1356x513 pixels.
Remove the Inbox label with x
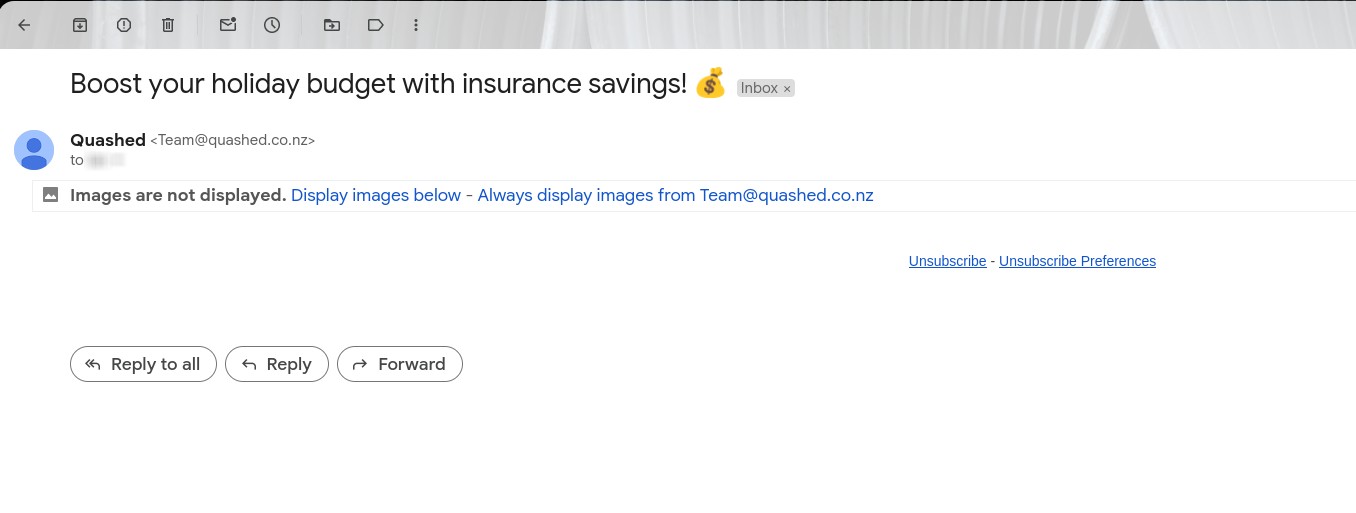[787, 89]
